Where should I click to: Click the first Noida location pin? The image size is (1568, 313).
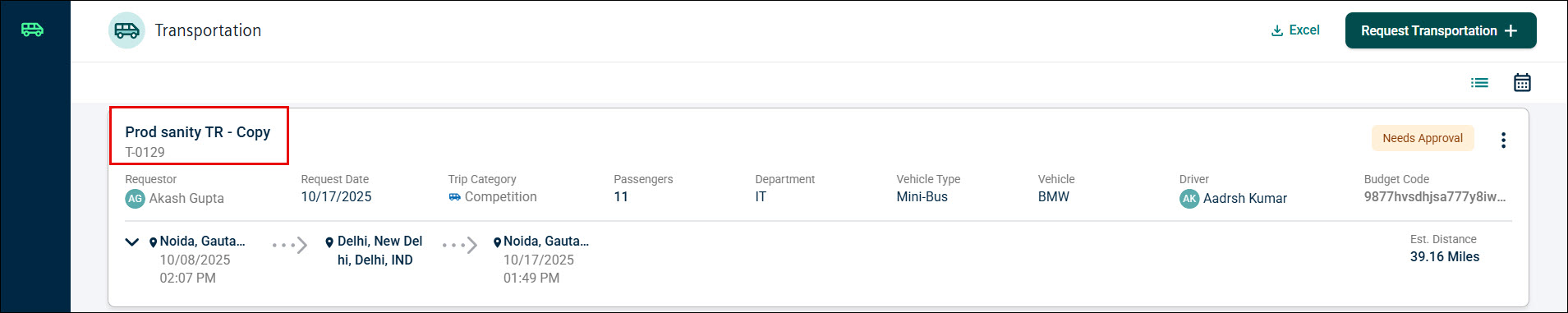click(x=153, y=242)
